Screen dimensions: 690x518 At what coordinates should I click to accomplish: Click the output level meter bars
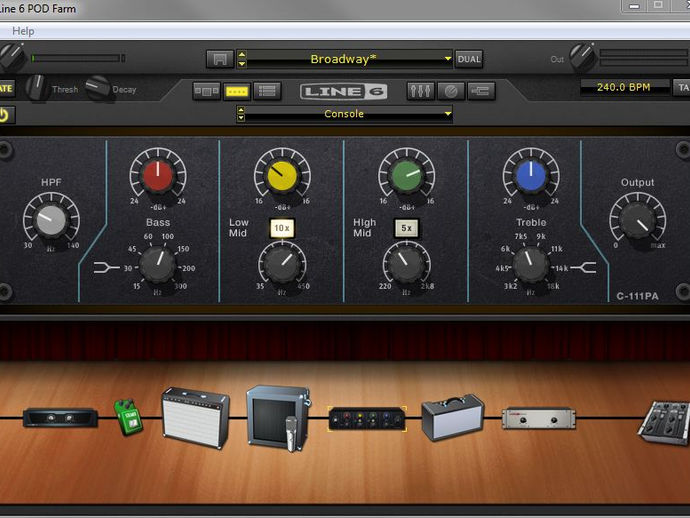tap(643, 58)
